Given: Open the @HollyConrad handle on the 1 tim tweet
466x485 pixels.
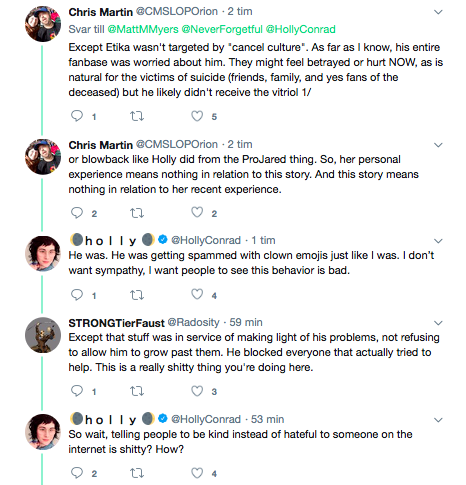Looking at the screenshot, I should pyautogui.click(x=206, y=240).
